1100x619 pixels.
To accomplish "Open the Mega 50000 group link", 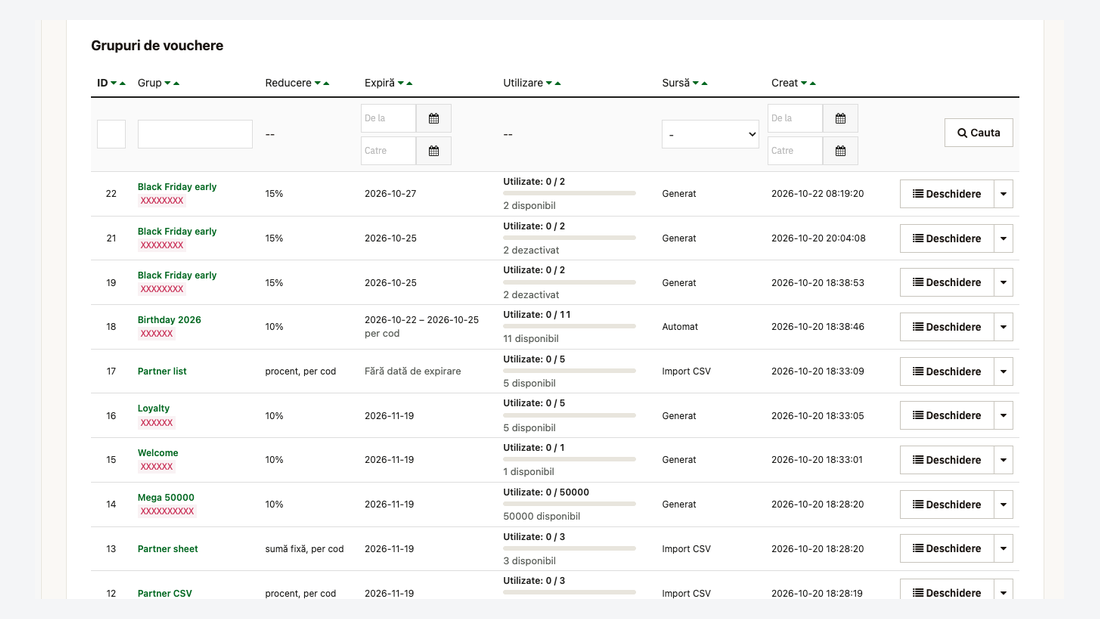I will coord(166,498).
